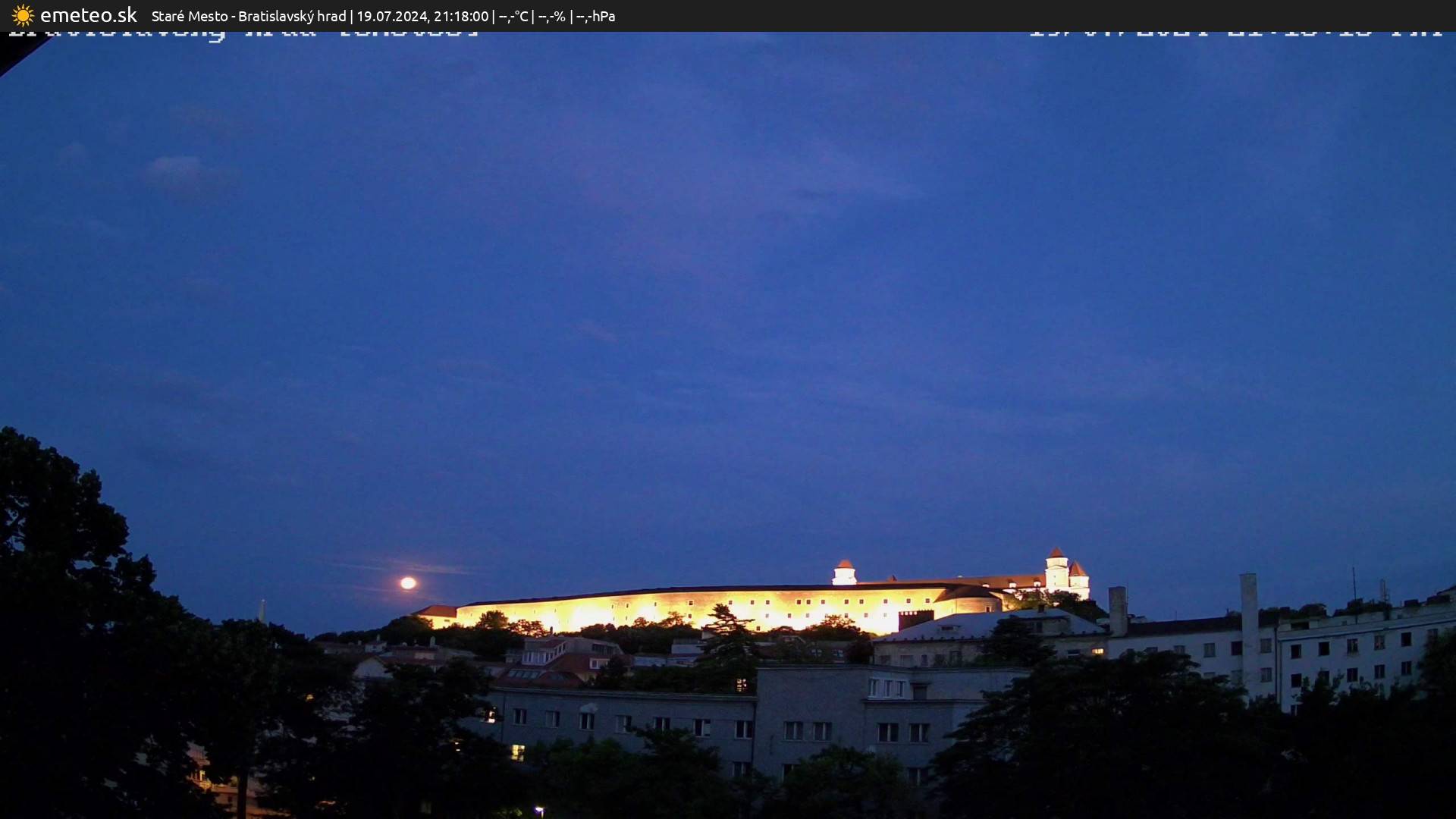Click the humidity percentage indicator

tap(551, 15)
